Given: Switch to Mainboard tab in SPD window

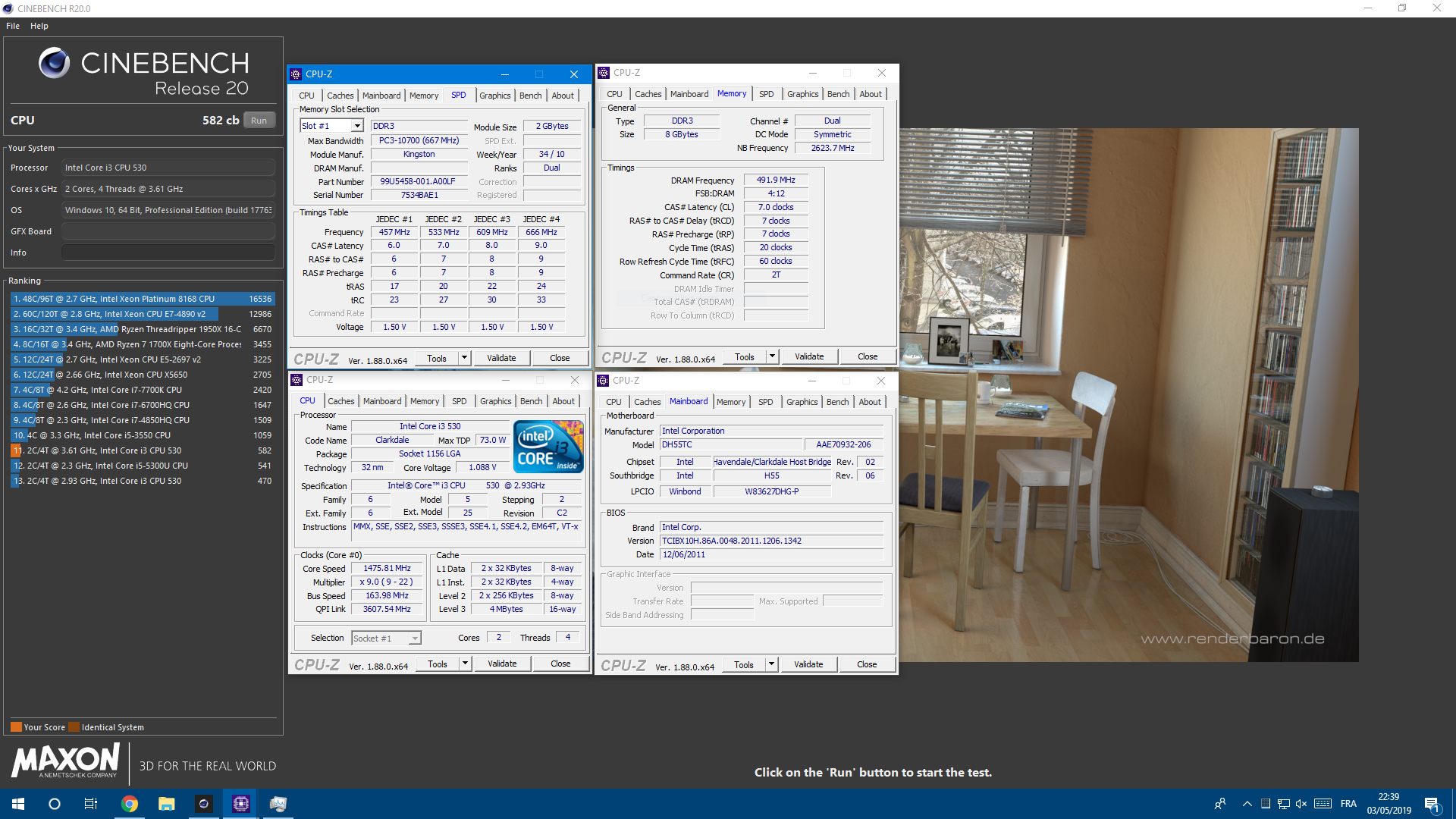Looking at the screenshot, I should (x=381, y=96).
